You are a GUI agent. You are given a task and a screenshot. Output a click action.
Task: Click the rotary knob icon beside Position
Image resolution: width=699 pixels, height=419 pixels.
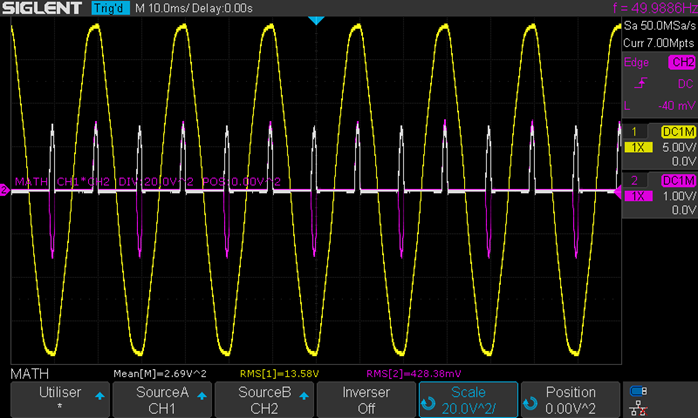click(530, 403)
